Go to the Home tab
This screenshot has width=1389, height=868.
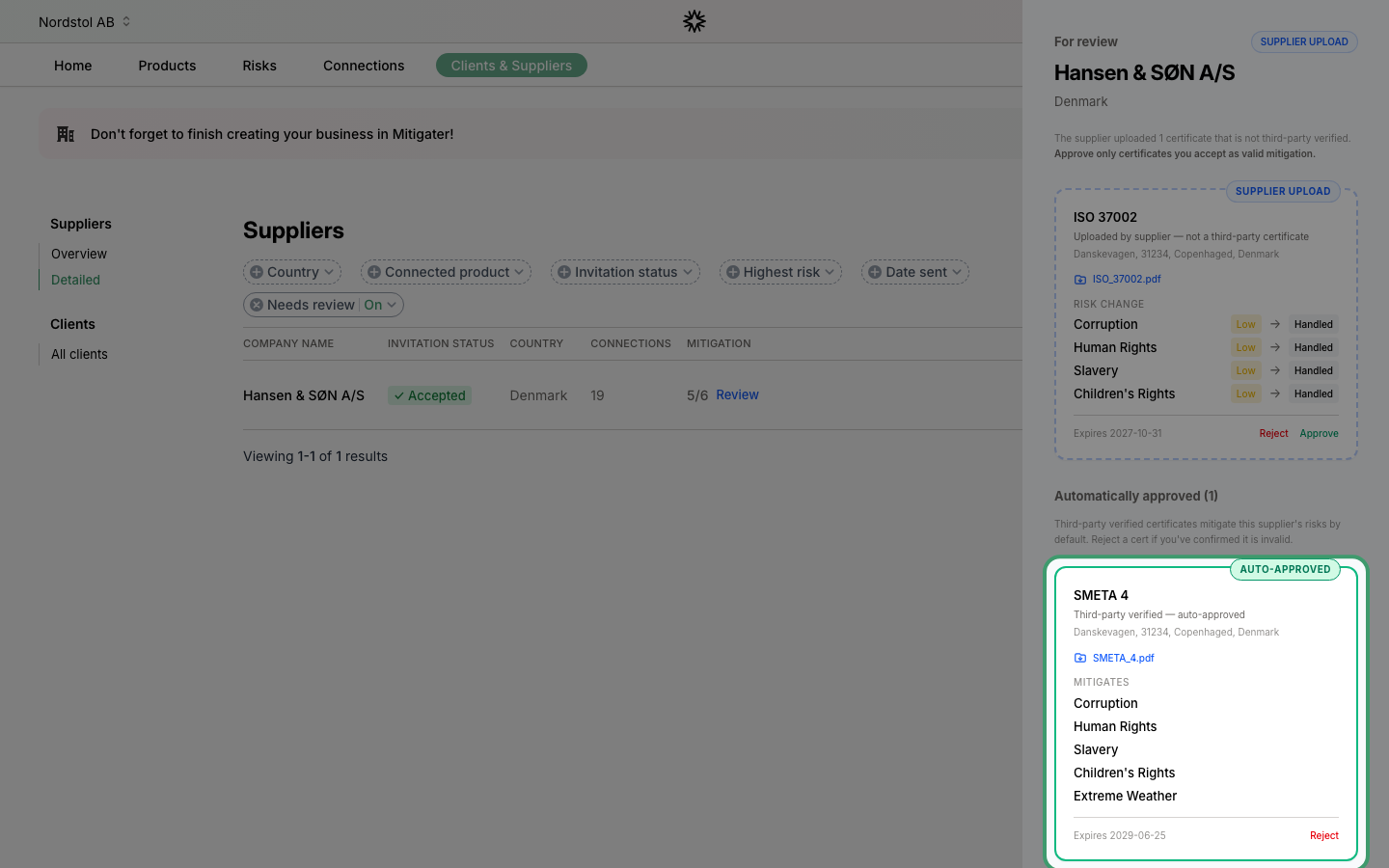click(73, 66)
